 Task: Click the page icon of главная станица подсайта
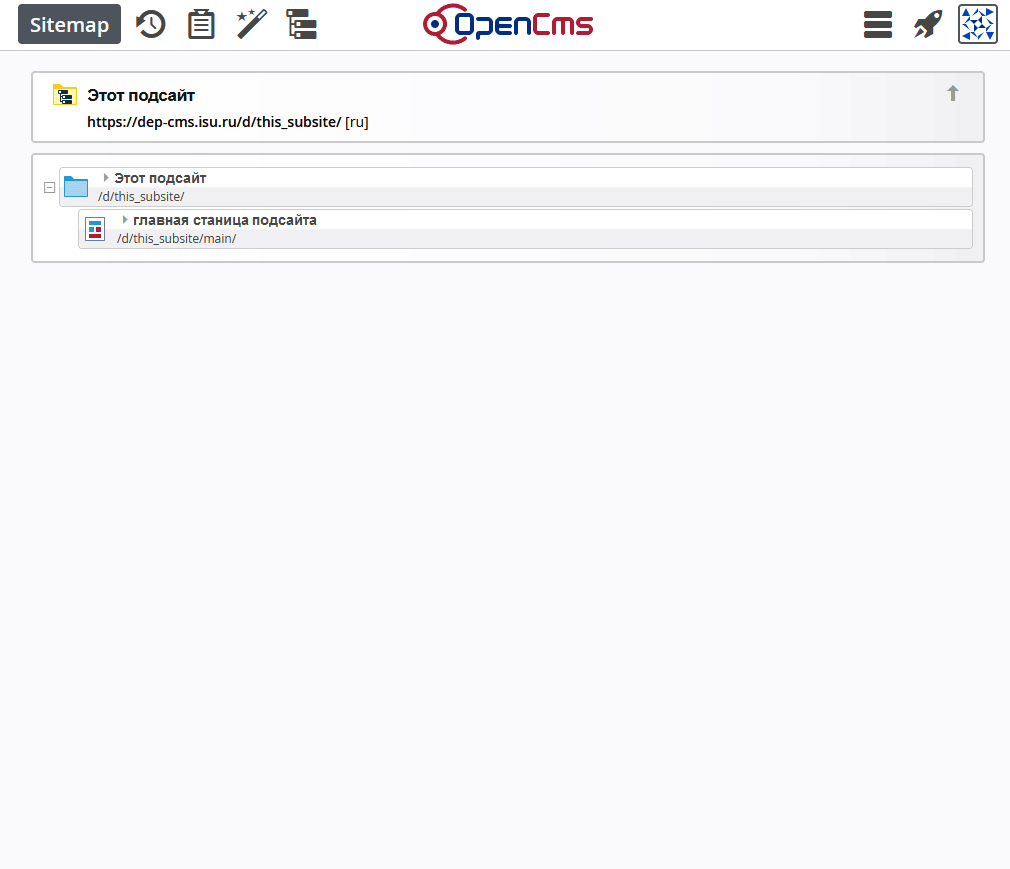(95, 229)
